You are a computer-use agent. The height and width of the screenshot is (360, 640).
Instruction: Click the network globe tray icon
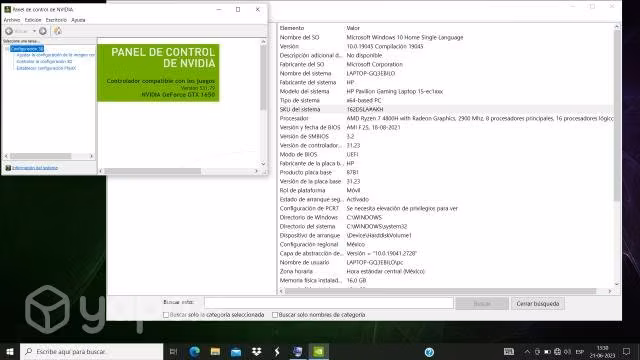coord(558,351)
